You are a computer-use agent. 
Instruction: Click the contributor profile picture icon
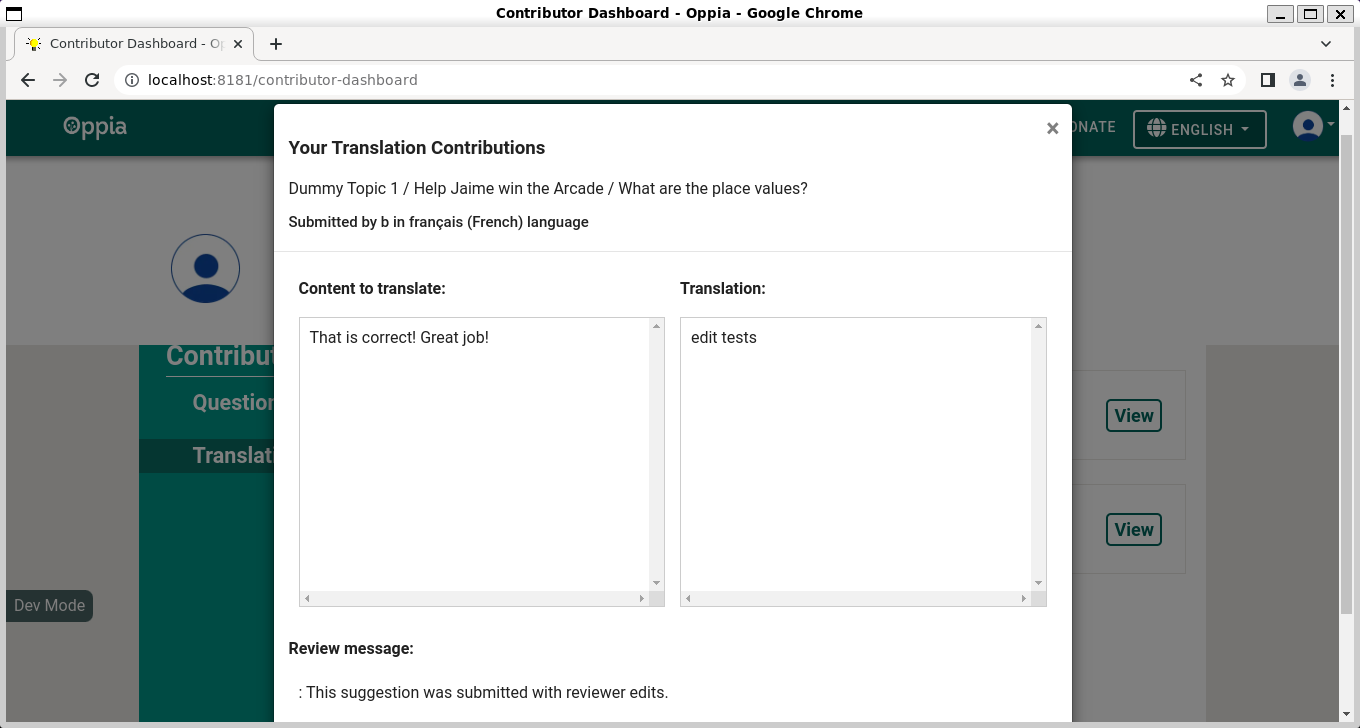[205, 268]
